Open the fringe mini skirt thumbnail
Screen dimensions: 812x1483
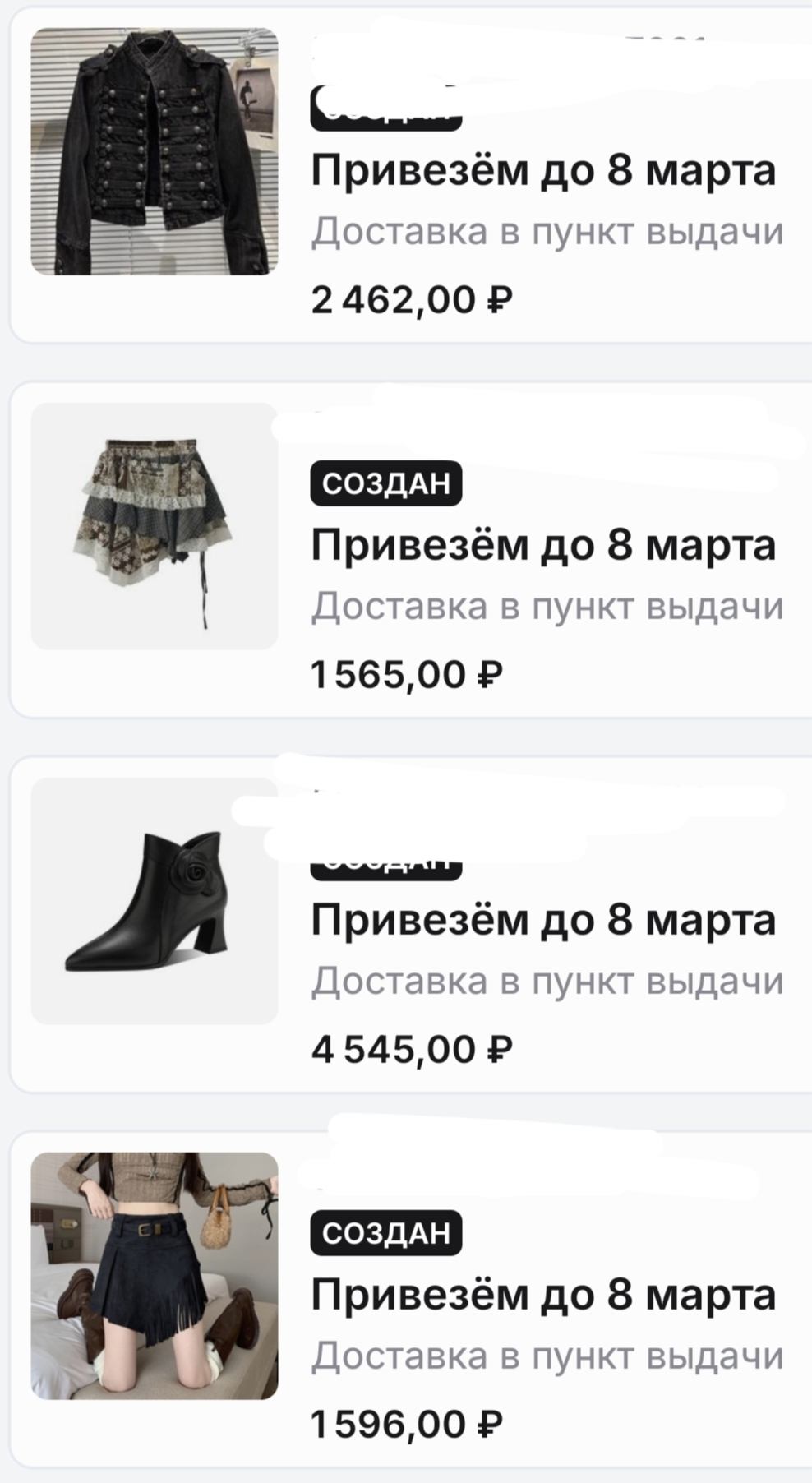tap(155, 1276)
